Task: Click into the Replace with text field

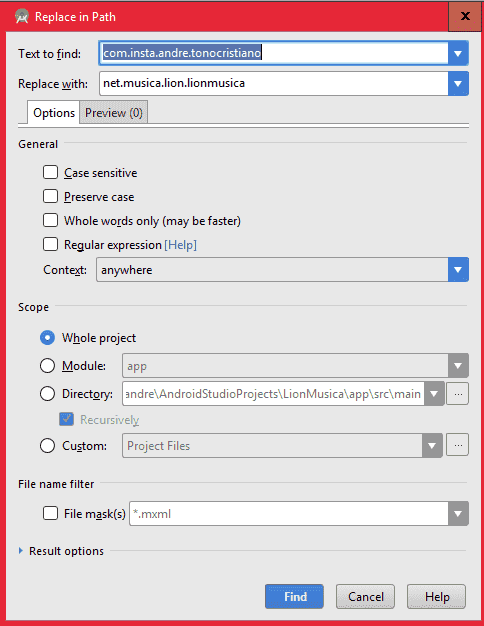Action: (274, 83)
